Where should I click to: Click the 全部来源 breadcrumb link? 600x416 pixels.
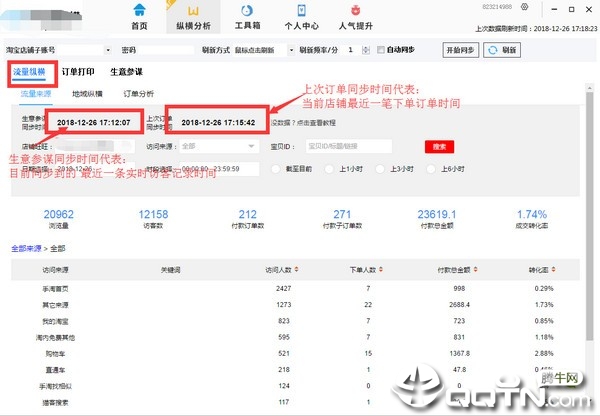pyautogui.click(x=26, y=249)
